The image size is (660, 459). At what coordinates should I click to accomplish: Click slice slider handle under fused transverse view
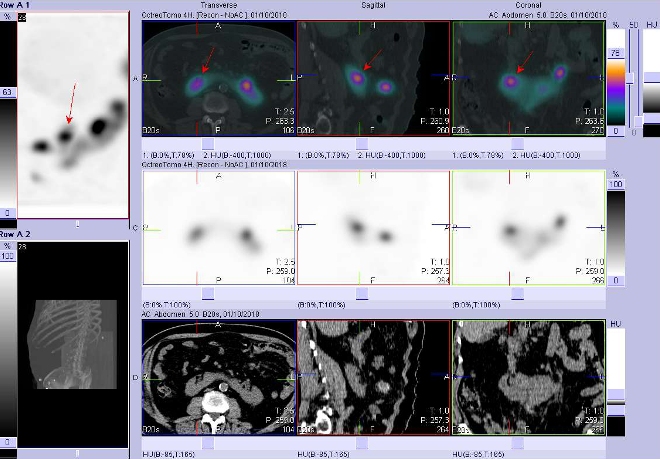[207, 145]
